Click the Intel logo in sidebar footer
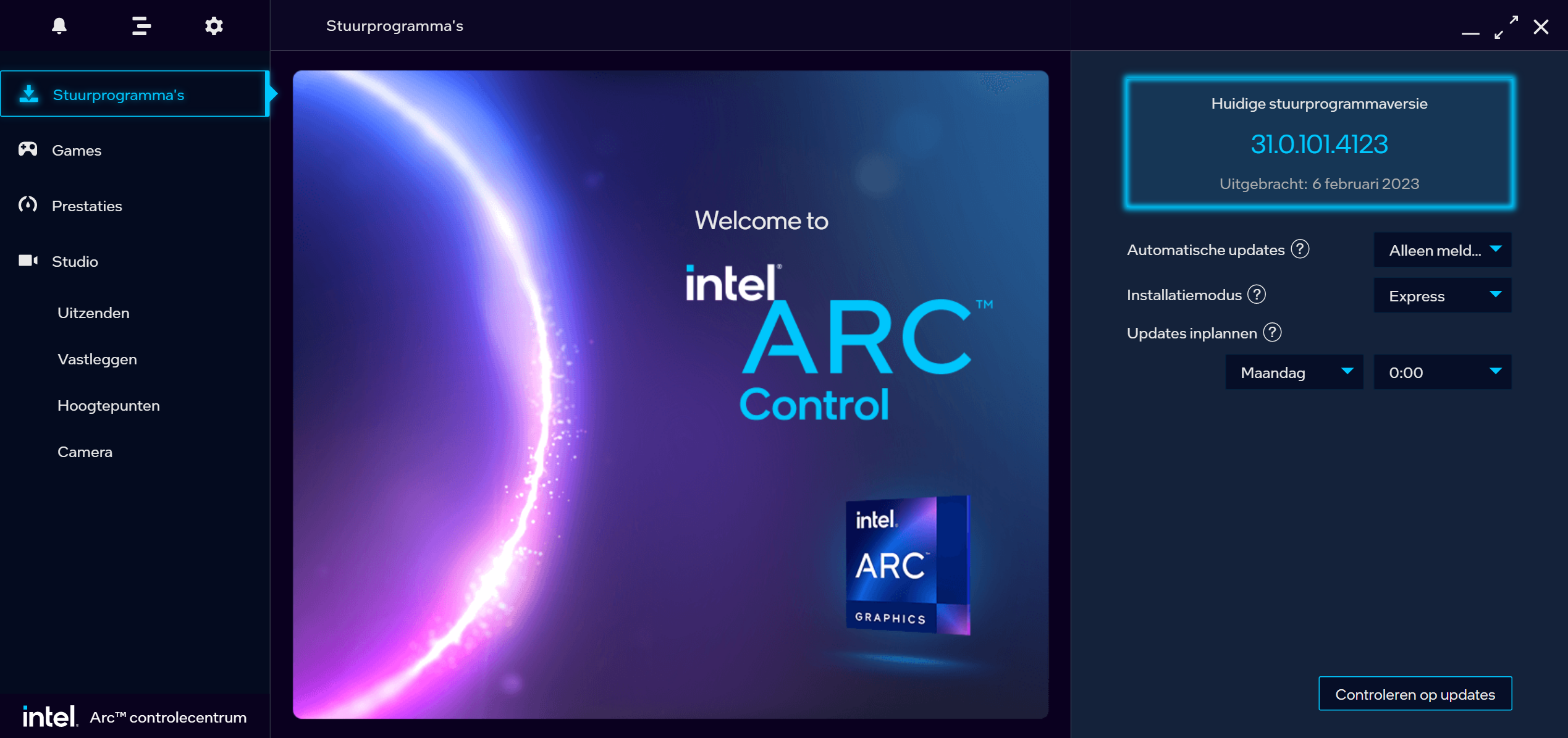The height and width of the screenshot is (738, 1568). coord(50,716)
